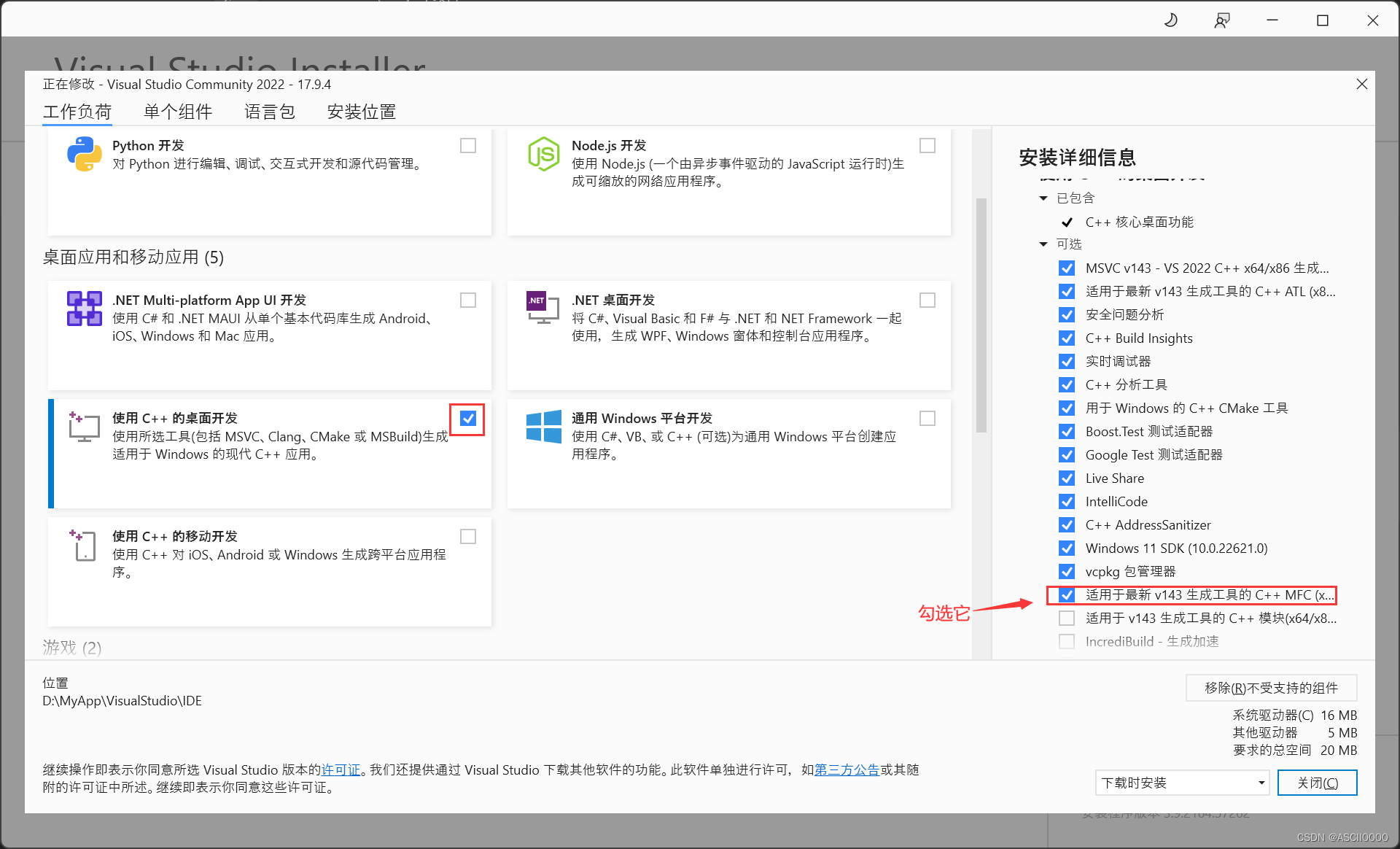This screenshot has width=1400, height=849.
Task: Uncheck IntelliCode option
Action: 1067,502
